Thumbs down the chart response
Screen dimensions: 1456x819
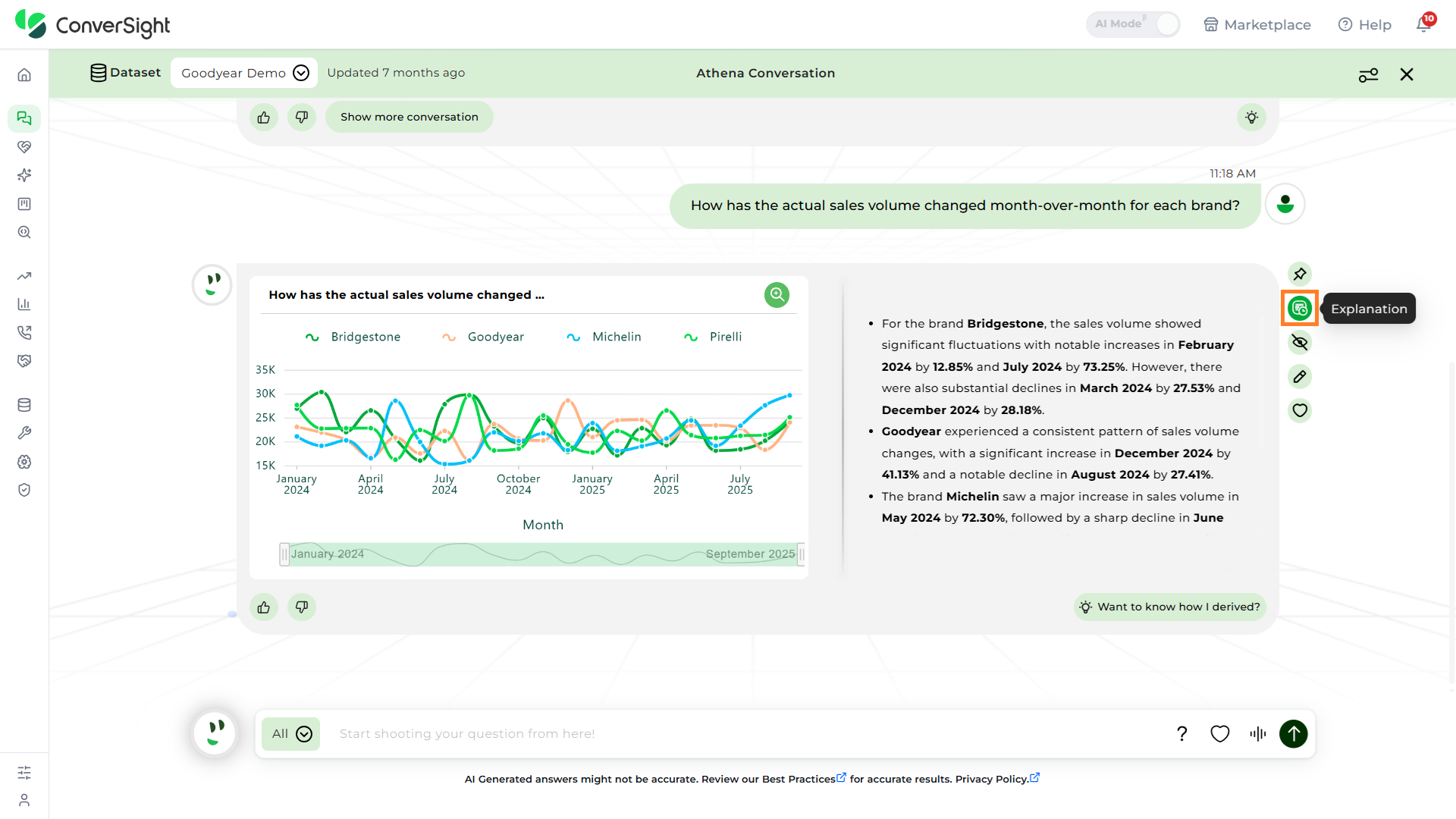tap(302, 607)
